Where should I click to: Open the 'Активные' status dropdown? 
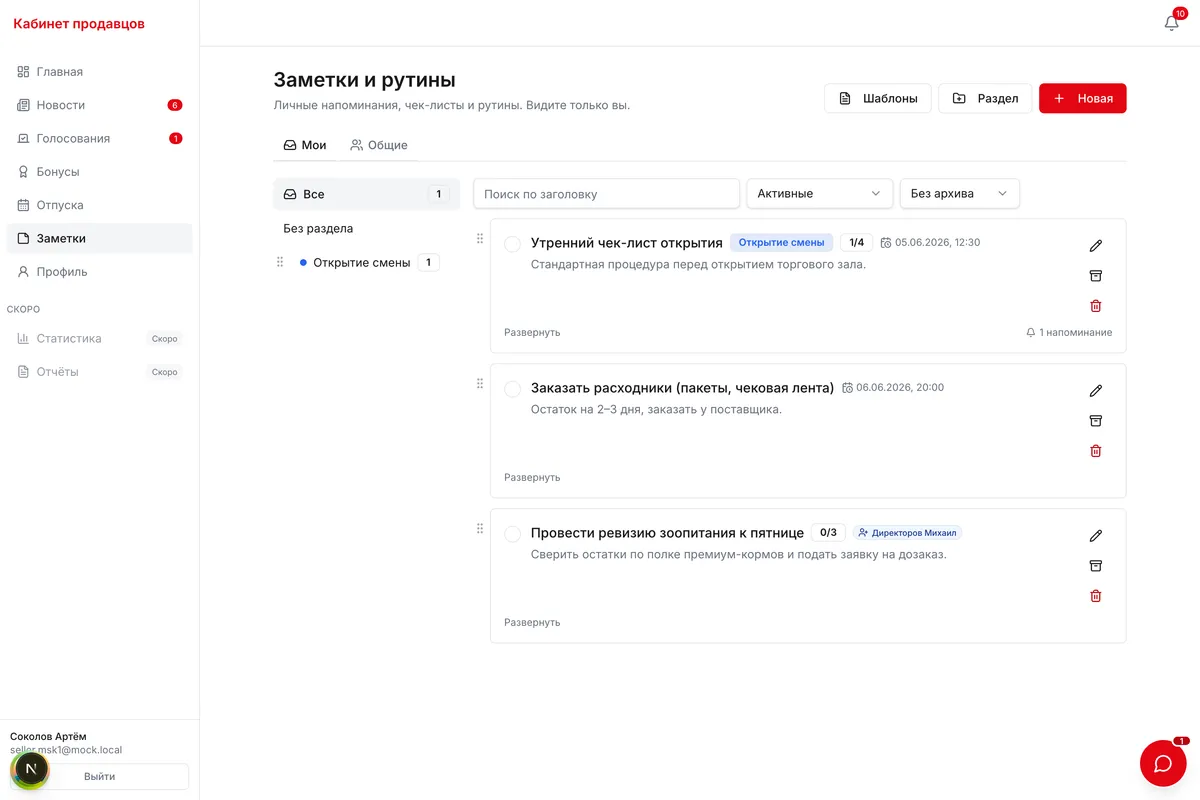tap(819, 193)
